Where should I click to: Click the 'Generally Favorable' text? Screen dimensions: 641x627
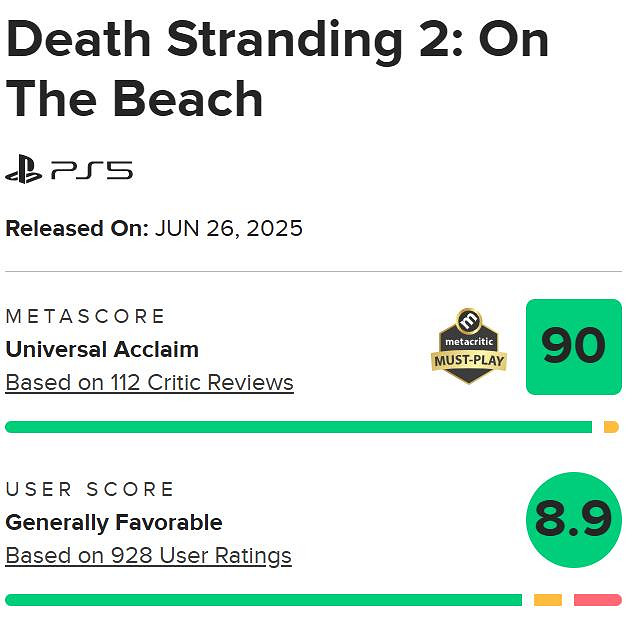click(x=114, y=522)
